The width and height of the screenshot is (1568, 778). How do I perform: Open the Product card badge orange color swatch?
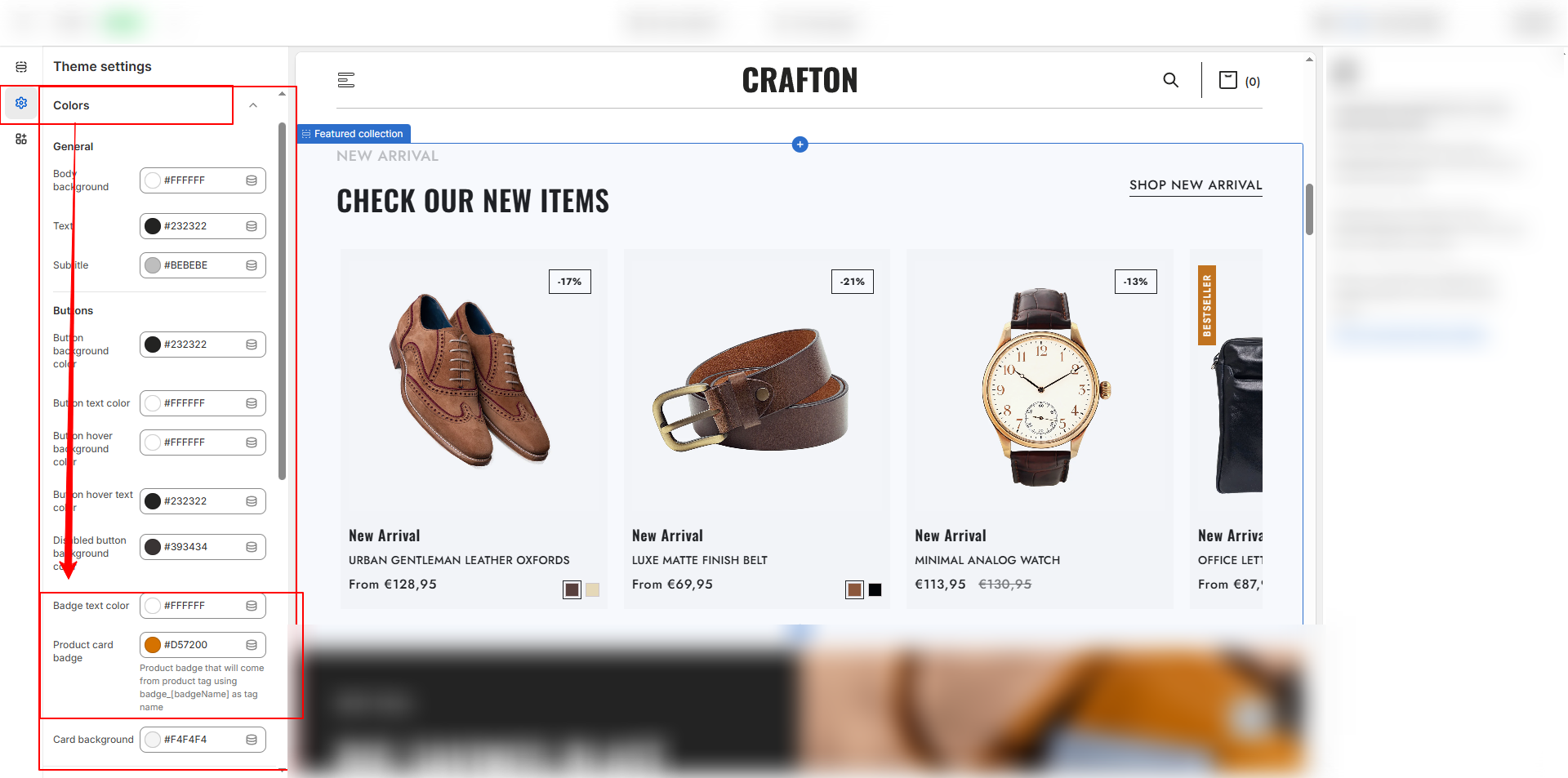(153, 645)
